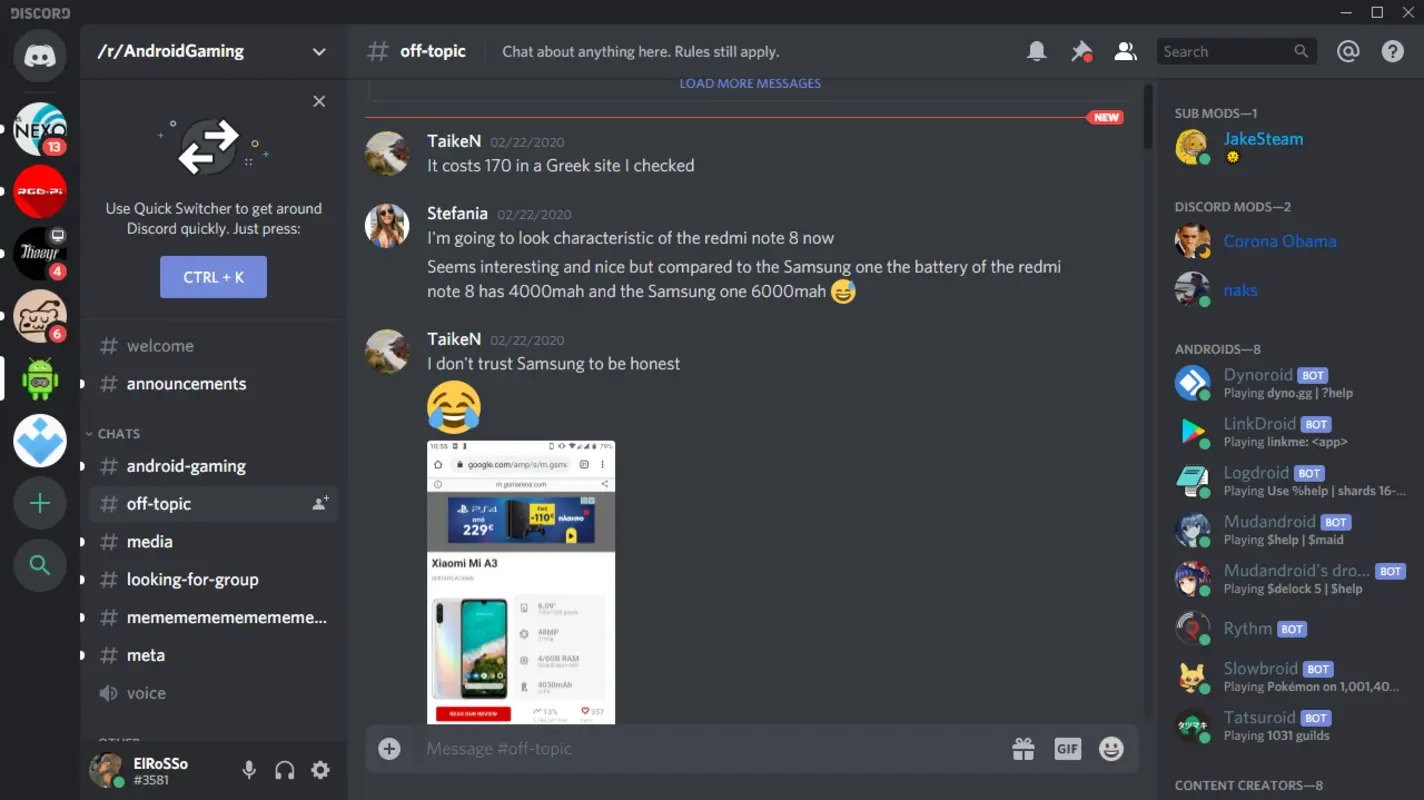Screen dimensions: 1424x800
Task: Open the GIF picker
Action: tap(1067, 748)
